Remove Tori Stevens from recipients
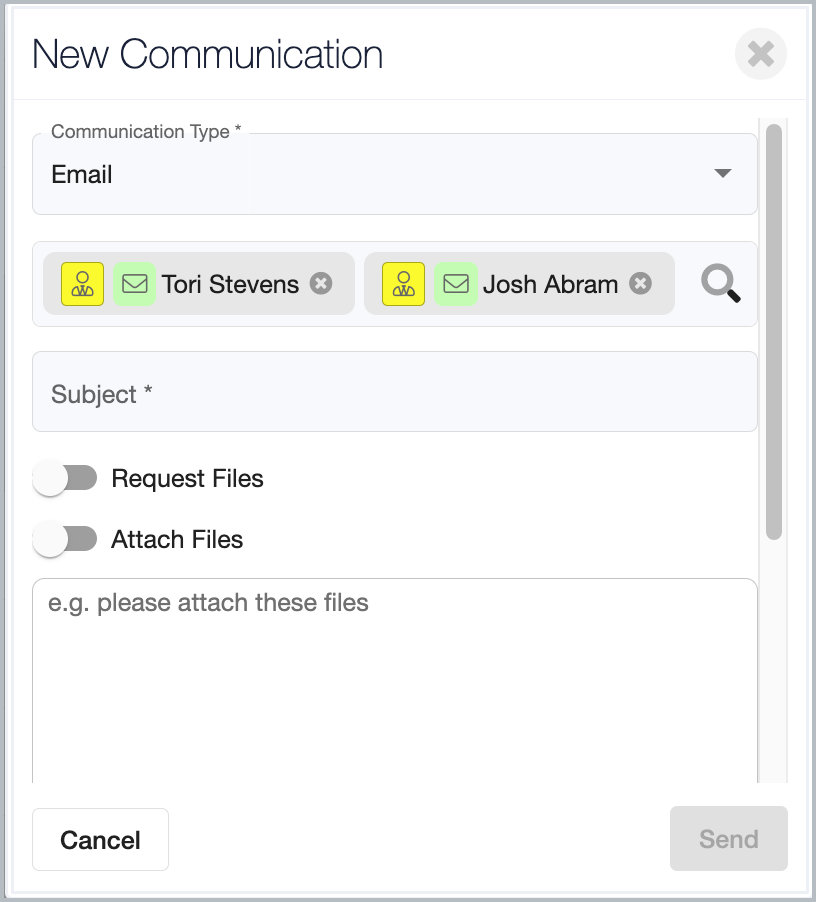 click(321, 283)
